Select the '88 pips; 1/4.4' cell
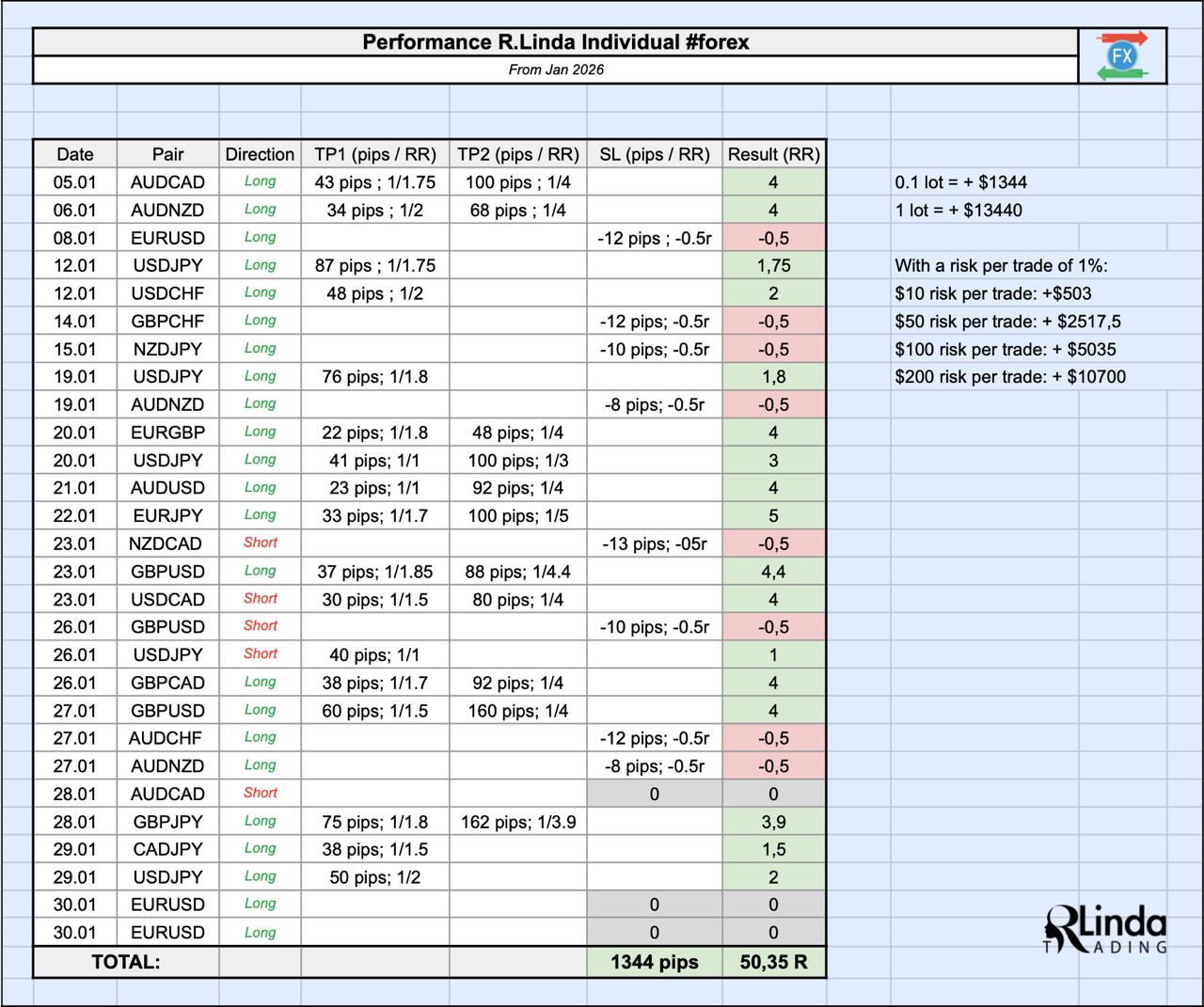The image size is (1204, 1007). (x=518, y=572)
